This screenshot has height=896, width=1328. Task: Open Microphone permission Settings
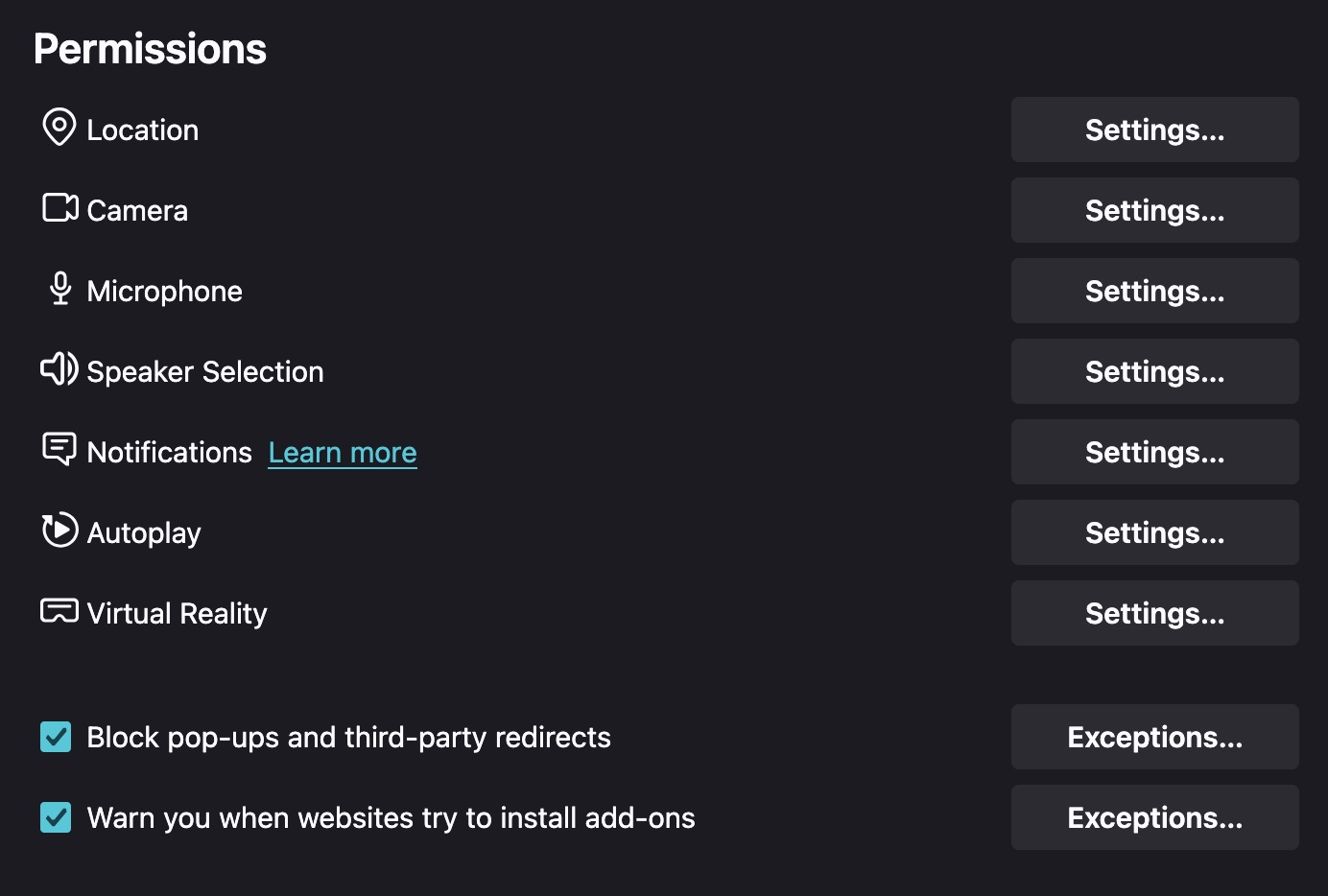pos(1154,291)
